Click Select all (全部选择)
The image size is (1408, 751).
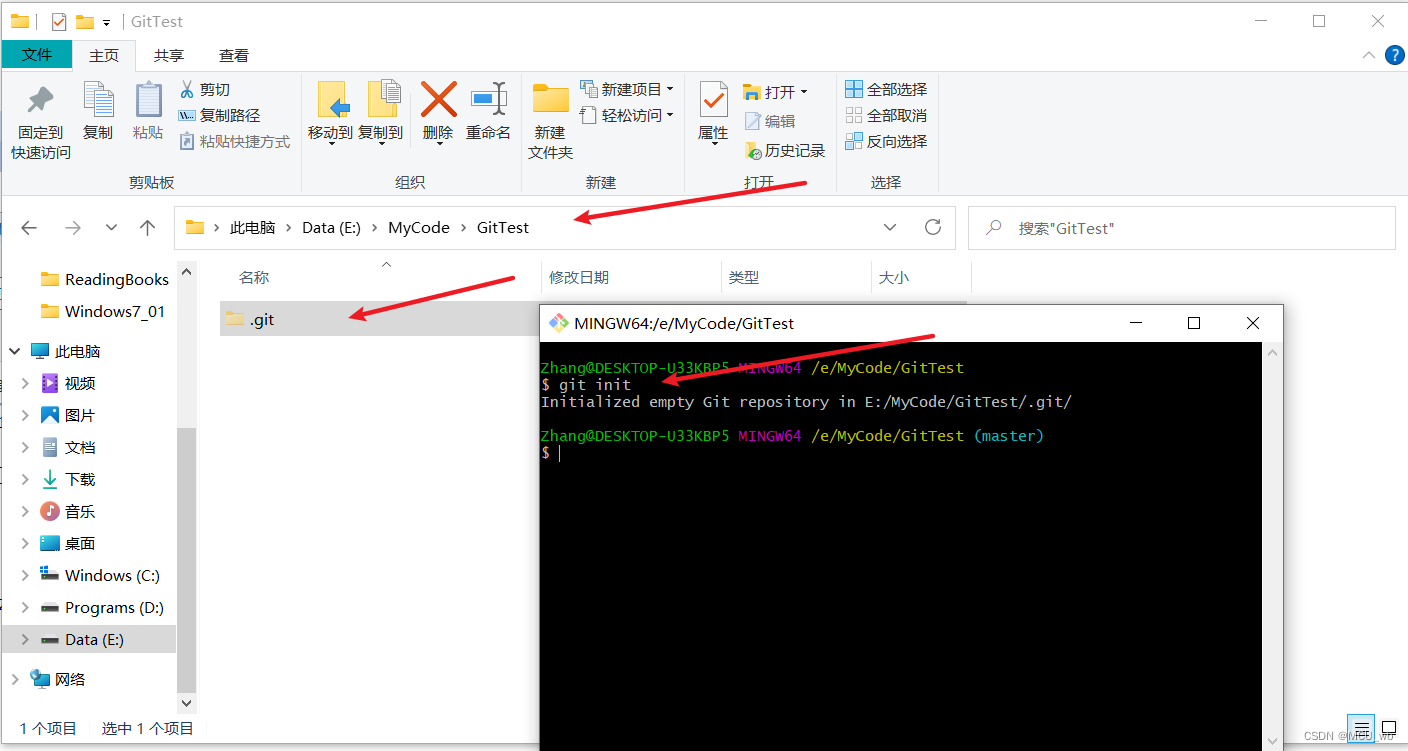tap(886, 89)
